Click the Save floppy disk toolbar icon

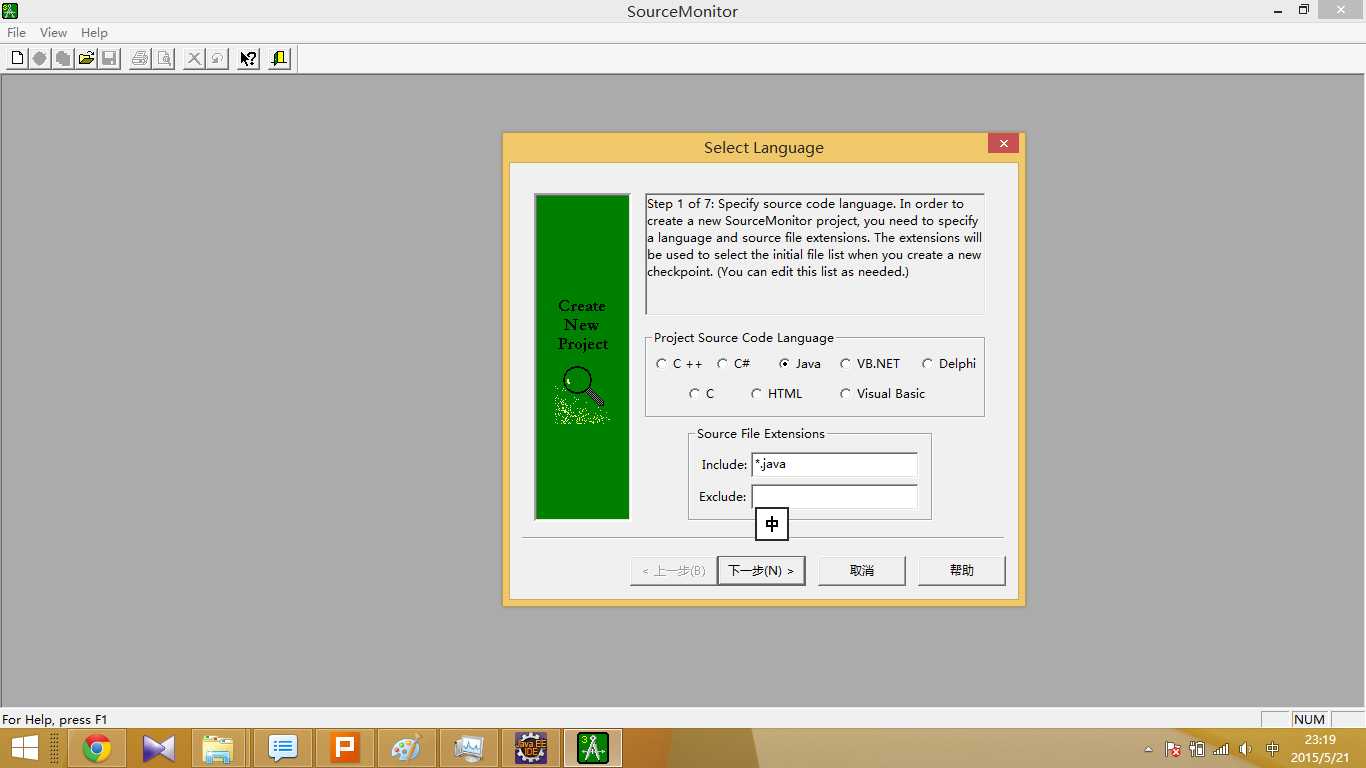tap(109, 59)
